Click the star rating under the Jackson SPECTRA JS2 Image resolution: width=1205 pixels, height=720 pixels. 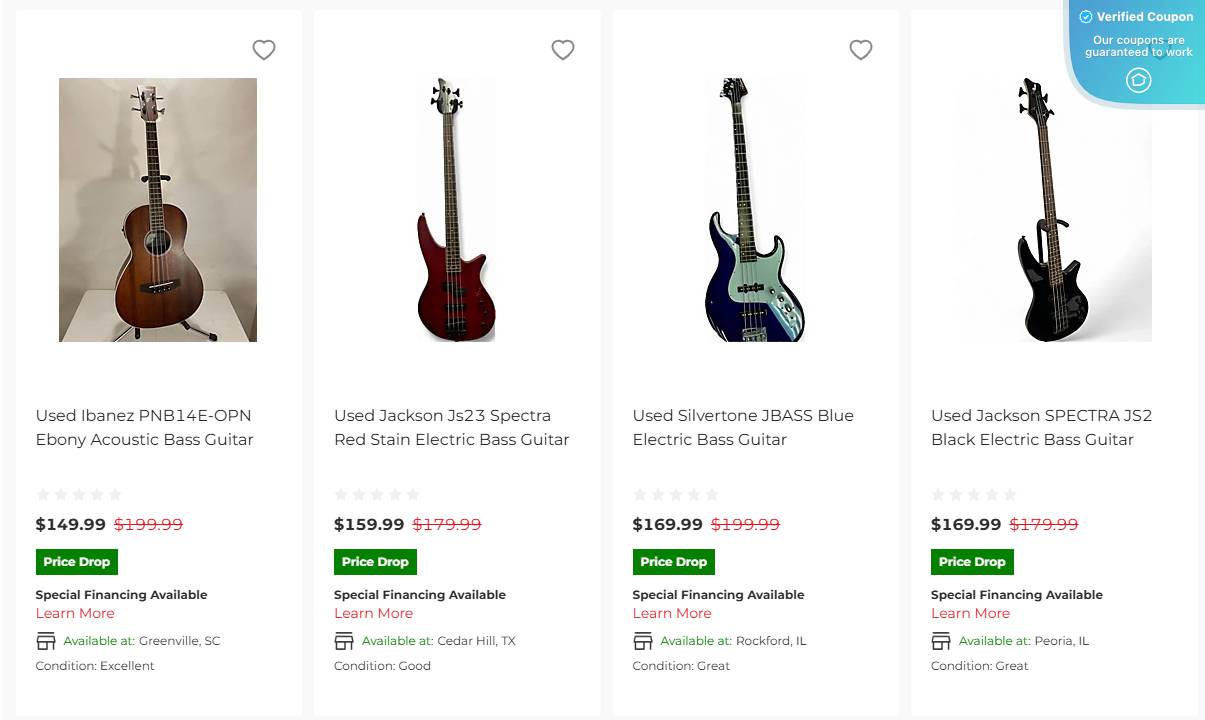point(975,494)
